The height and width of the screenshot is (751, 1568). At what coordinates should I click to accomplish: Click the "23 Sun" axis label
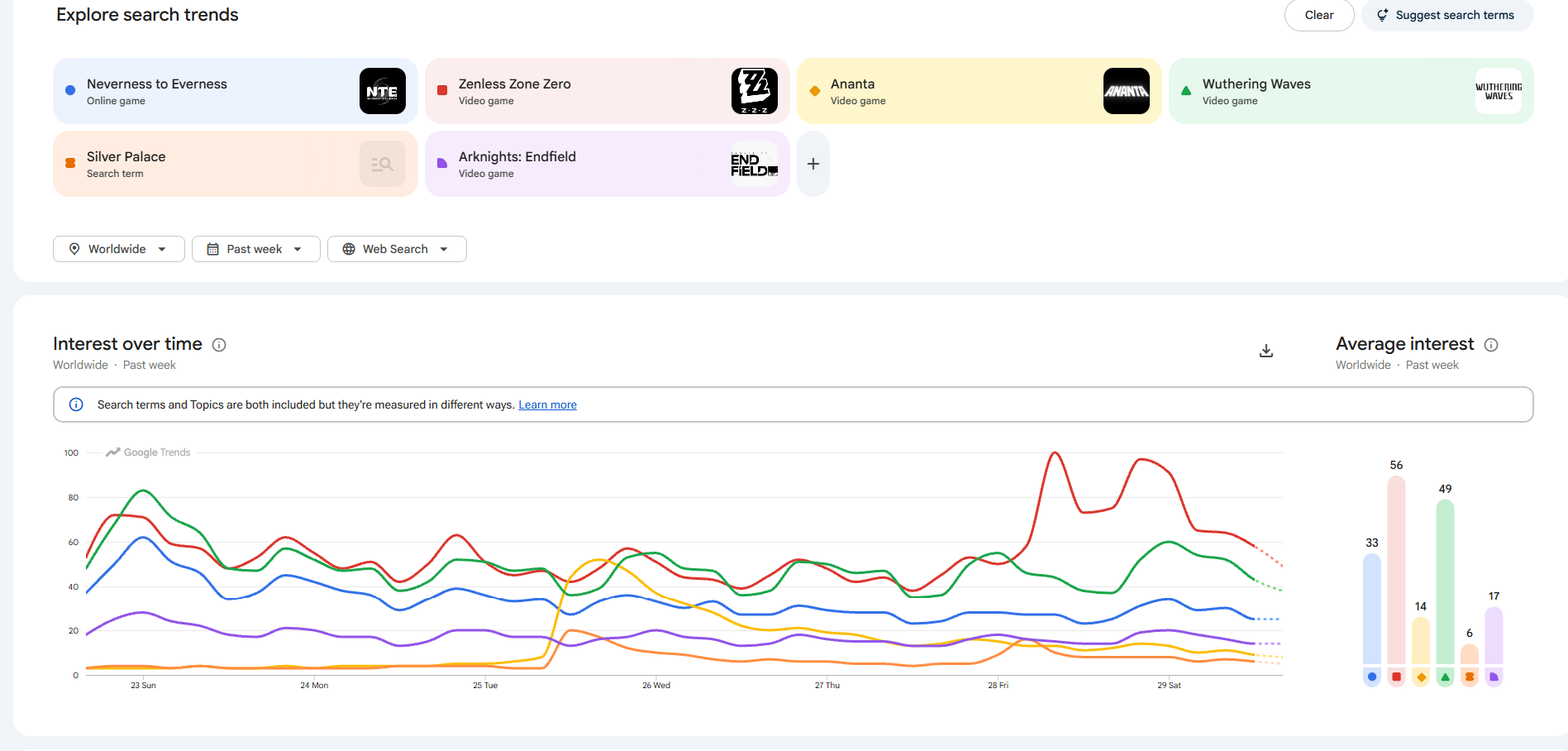tap(143, 685)
